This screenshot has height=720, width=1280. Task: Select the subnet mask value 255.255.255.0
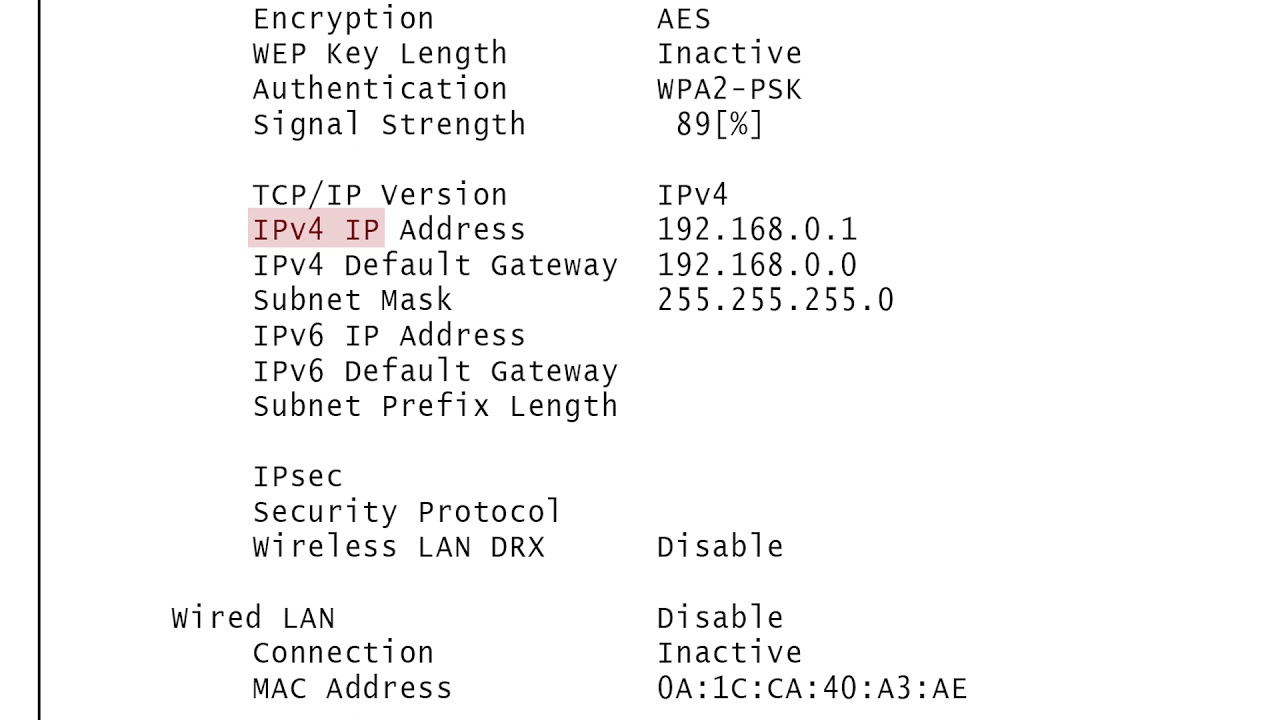[x=775, y=300]
